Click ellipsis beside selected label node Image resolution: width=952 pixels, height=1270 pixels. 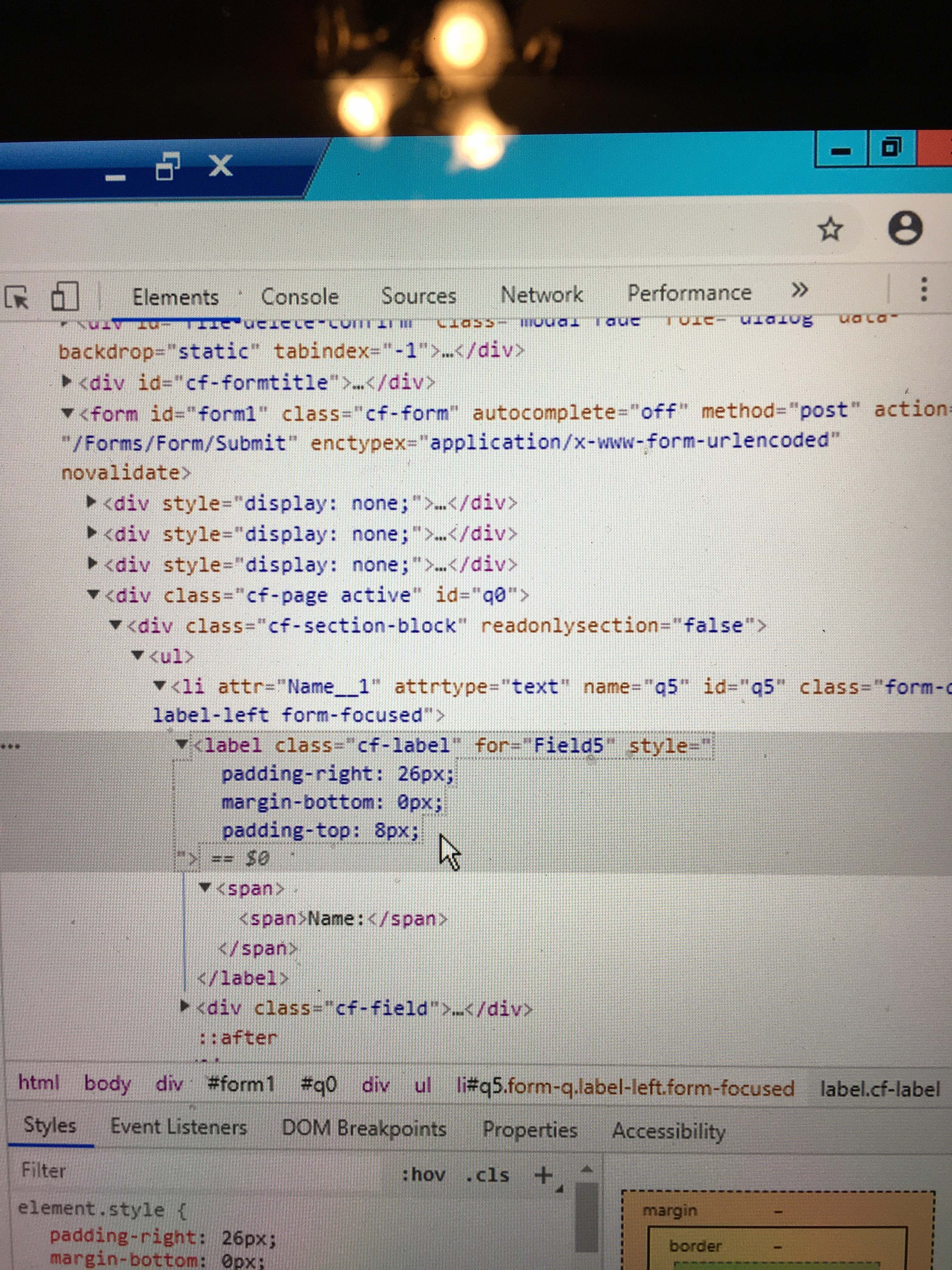[10, 747]
